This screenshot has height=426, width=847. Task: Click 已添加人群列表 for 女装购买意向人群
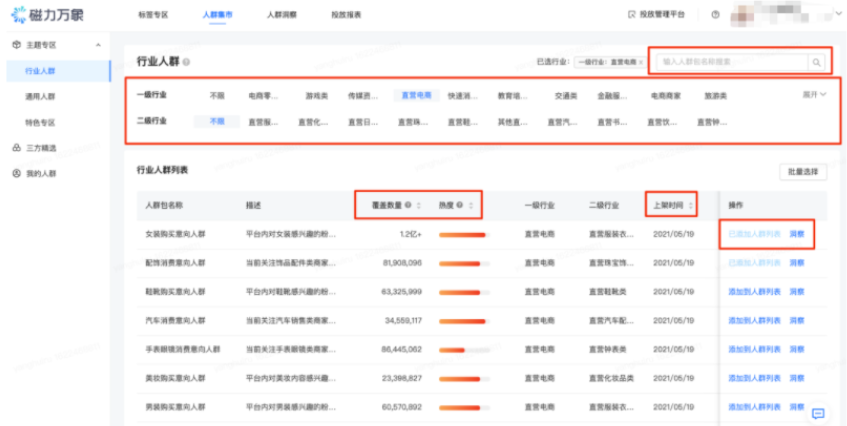754,234
